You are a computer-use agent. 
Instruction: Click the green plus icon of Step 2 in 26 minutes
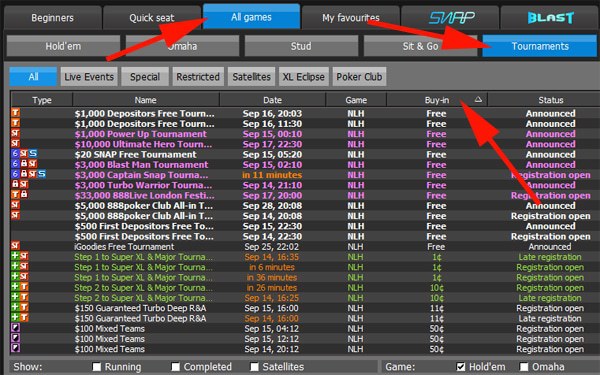pos(15,287)
